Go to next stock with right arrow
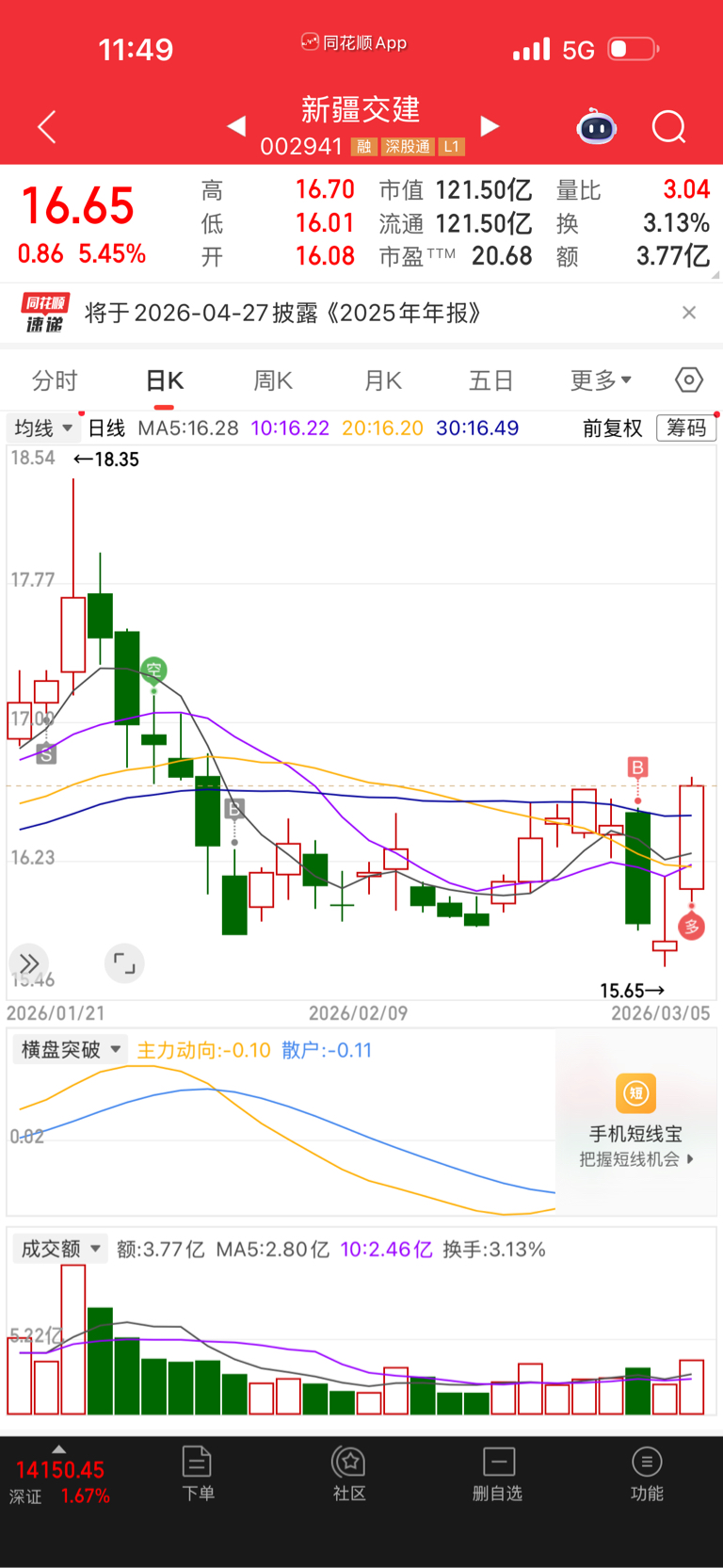 click(x=490, y=126)
